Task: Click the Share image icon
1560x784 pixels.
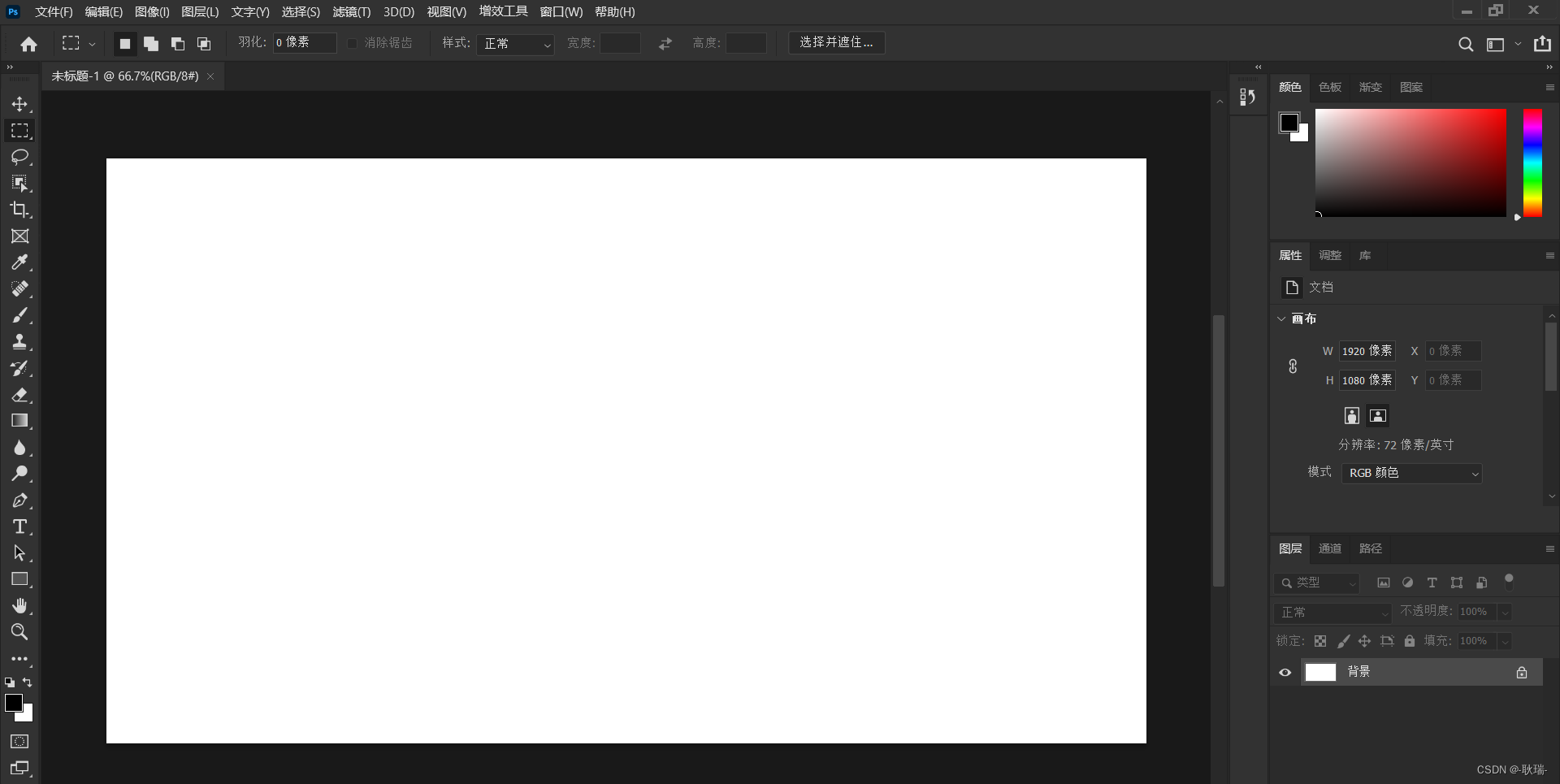Action: click(x=1542, y=44)
